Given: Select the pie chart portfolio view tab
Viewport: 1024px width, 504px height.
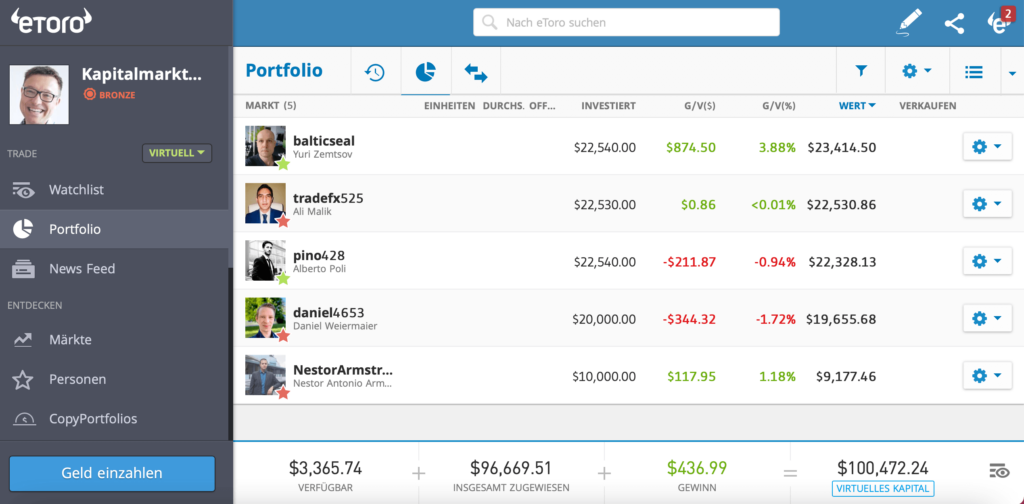Looking at the screenshot, I should pos(426,71).
